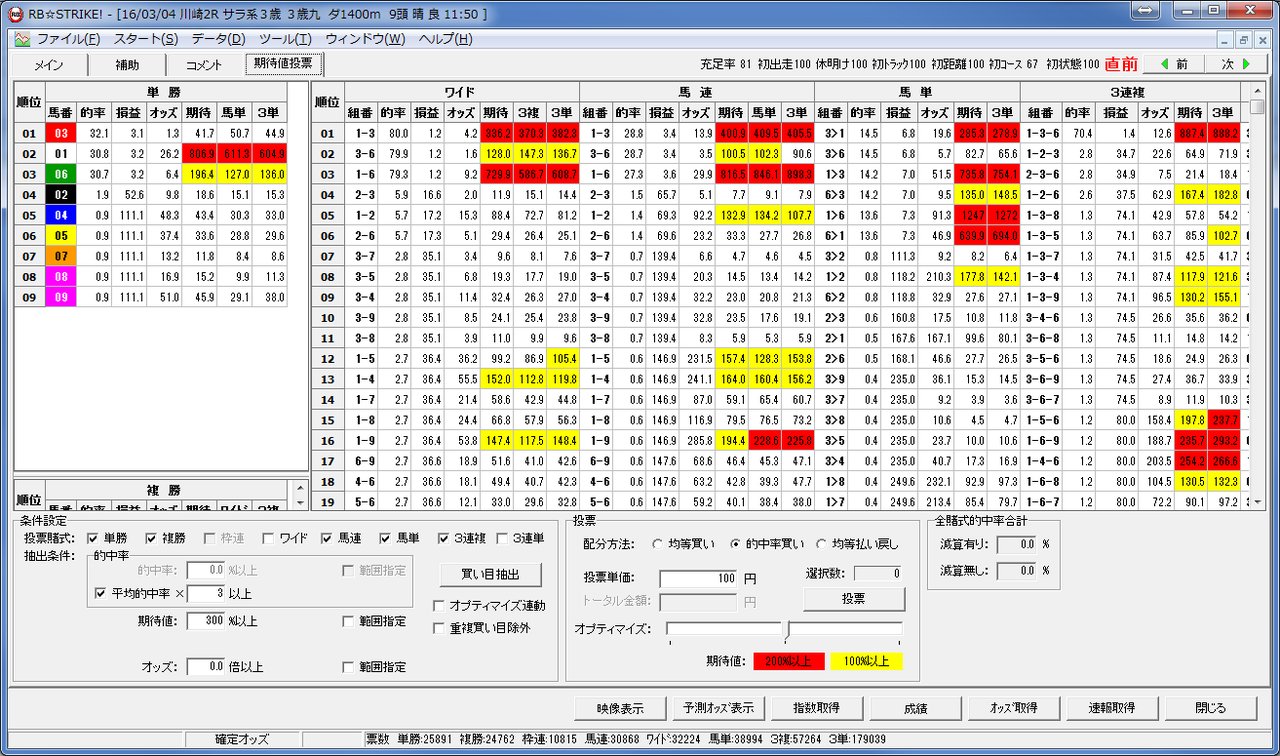Restore the inner child window
Screen dimensions: 1280x756
pyautogui.click(x=1245, y=39)
